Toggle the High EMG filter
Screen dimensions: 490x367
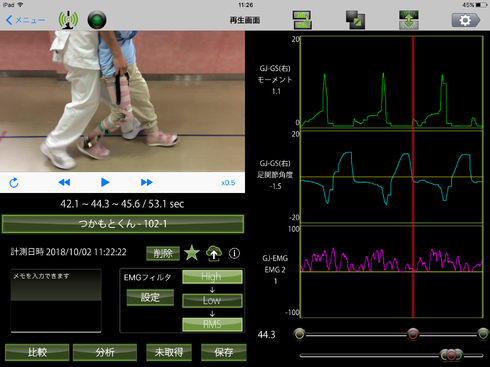pos(212,277)
